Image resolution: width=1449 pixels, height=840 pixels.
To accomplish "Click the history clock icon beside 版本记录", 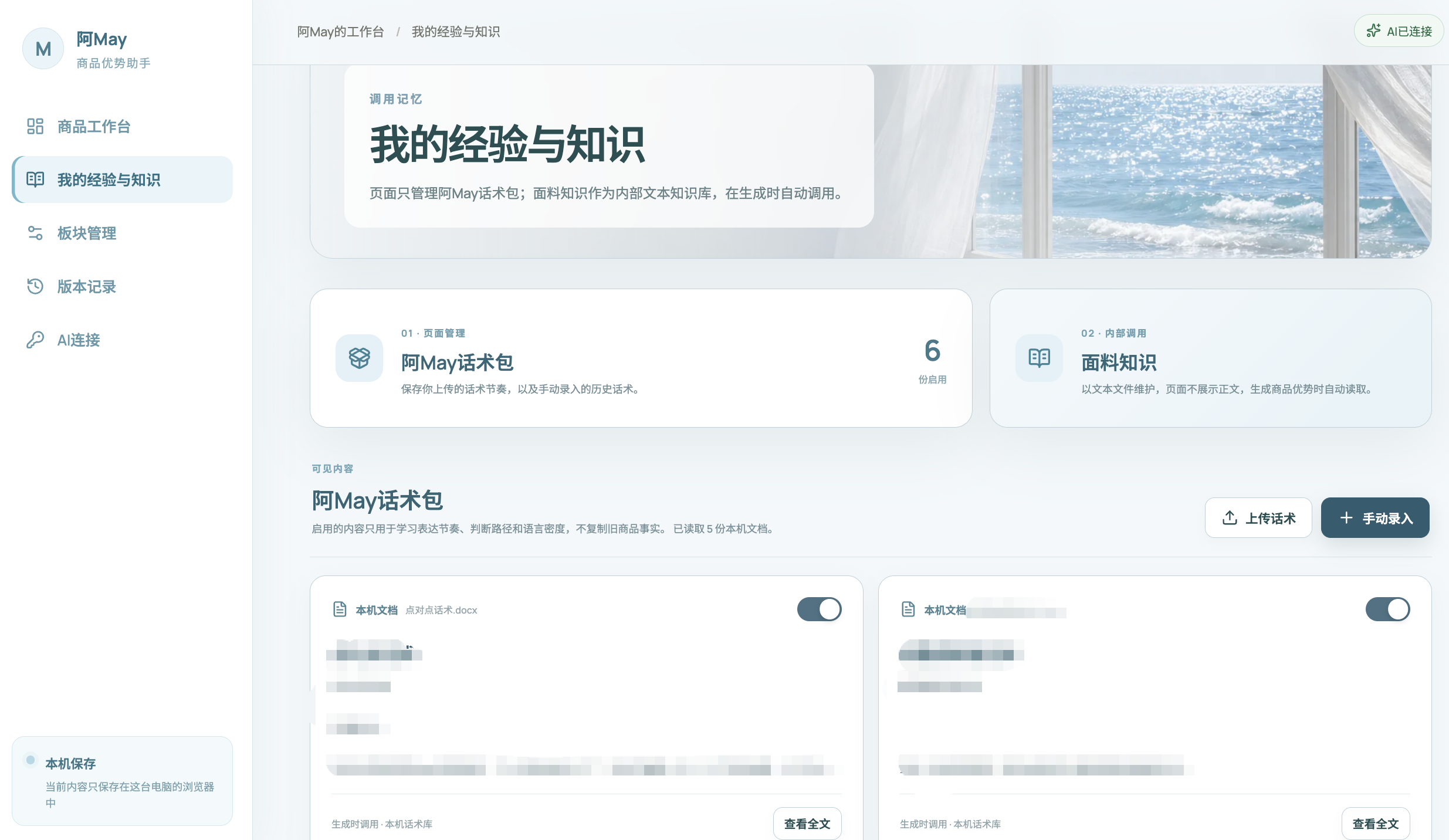I will (x=35, y=286).
